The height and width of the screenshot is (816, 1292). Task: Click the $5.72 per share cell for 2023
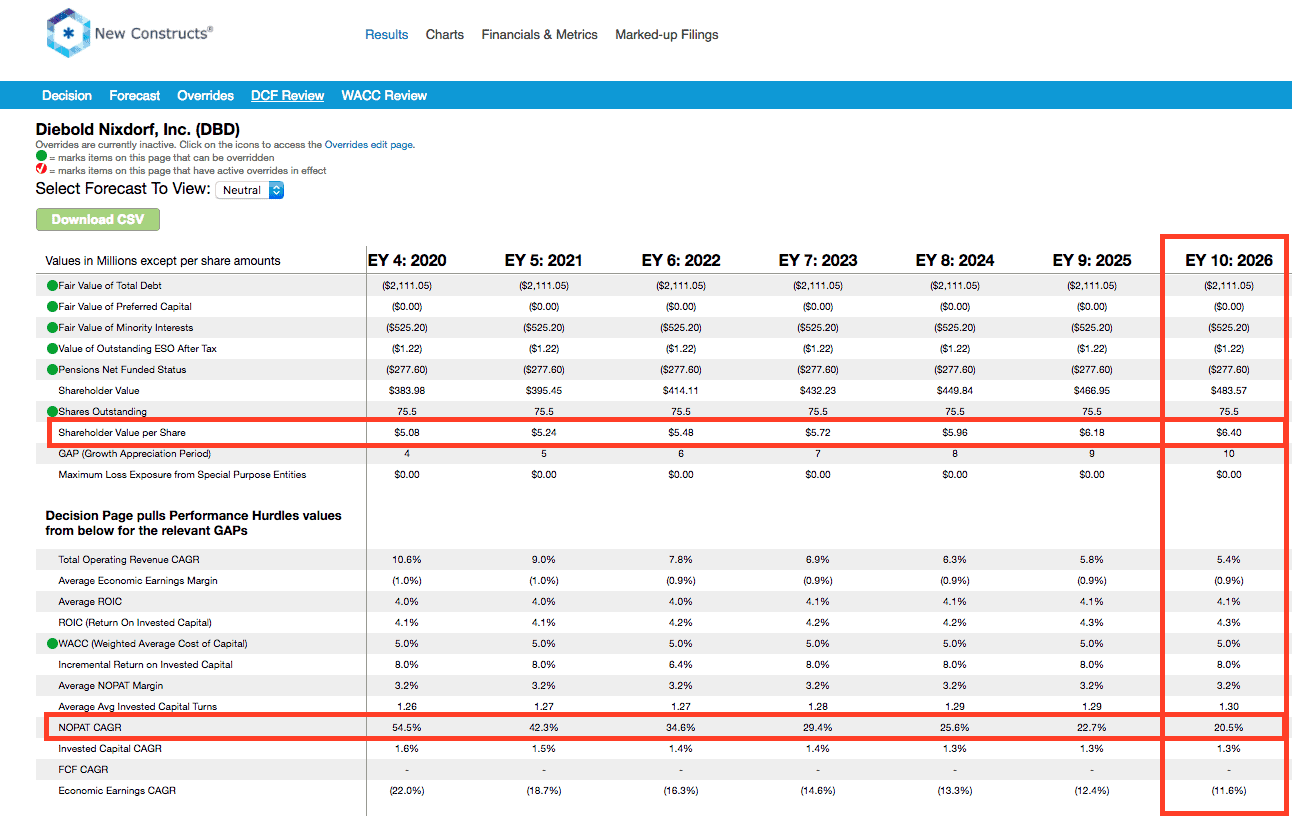[x=818, y=433]
